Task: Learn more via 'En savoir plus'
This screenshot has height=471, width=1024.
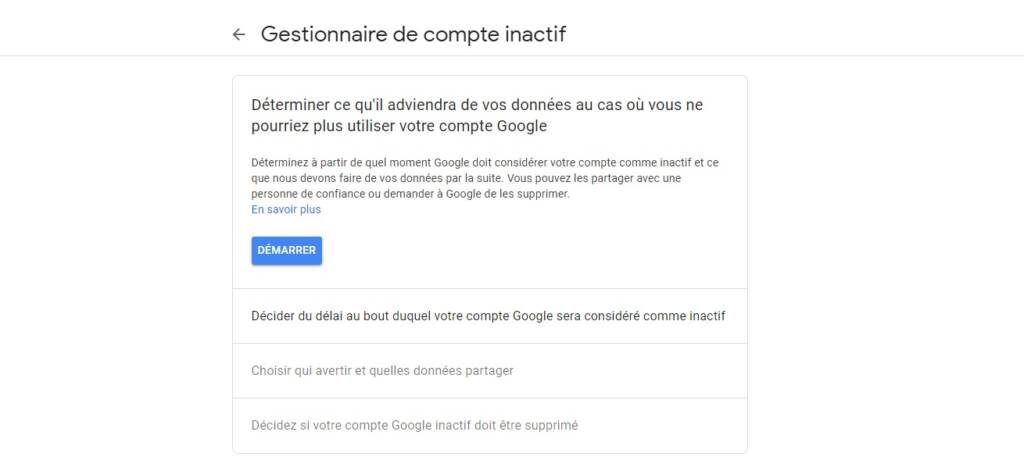Action: tap(286, 210)
